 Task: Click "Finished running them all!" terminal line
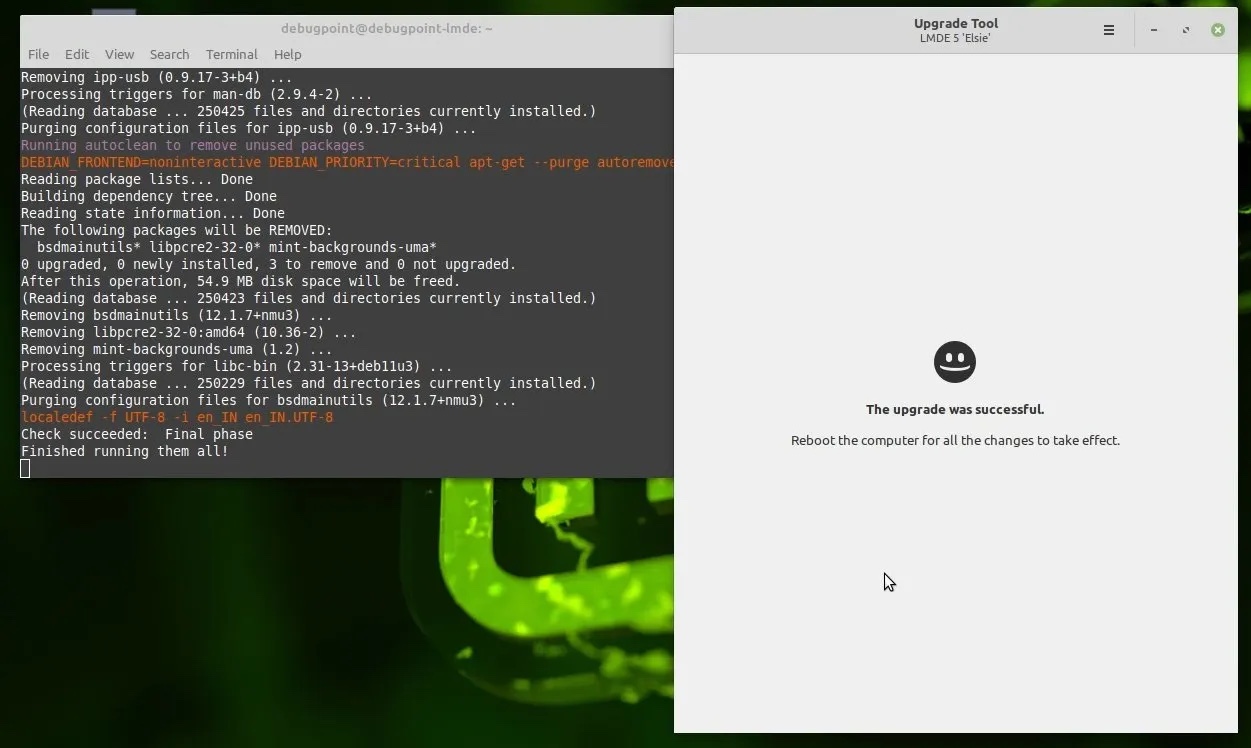tap(125, 451)
